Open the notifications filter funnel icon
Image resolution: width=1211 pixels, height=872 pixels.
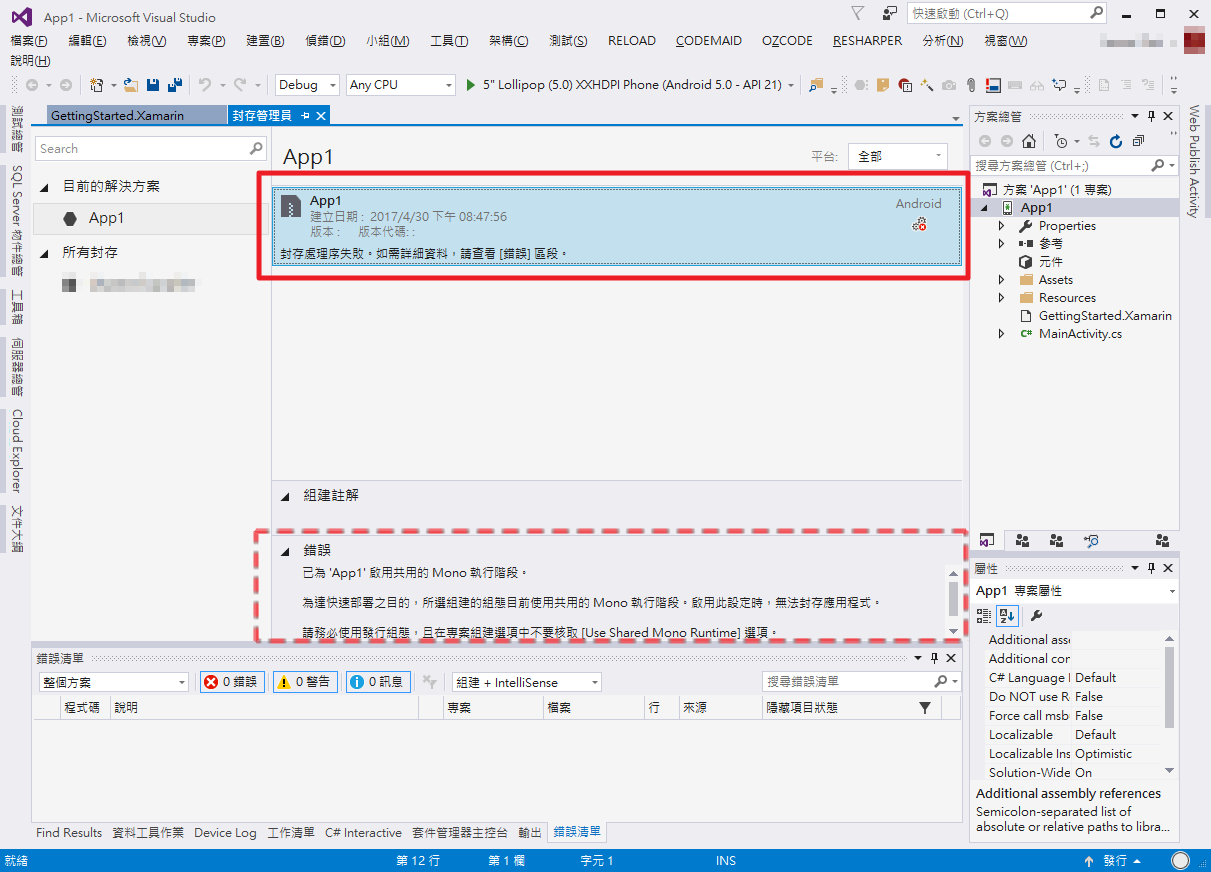click(857, 13)
